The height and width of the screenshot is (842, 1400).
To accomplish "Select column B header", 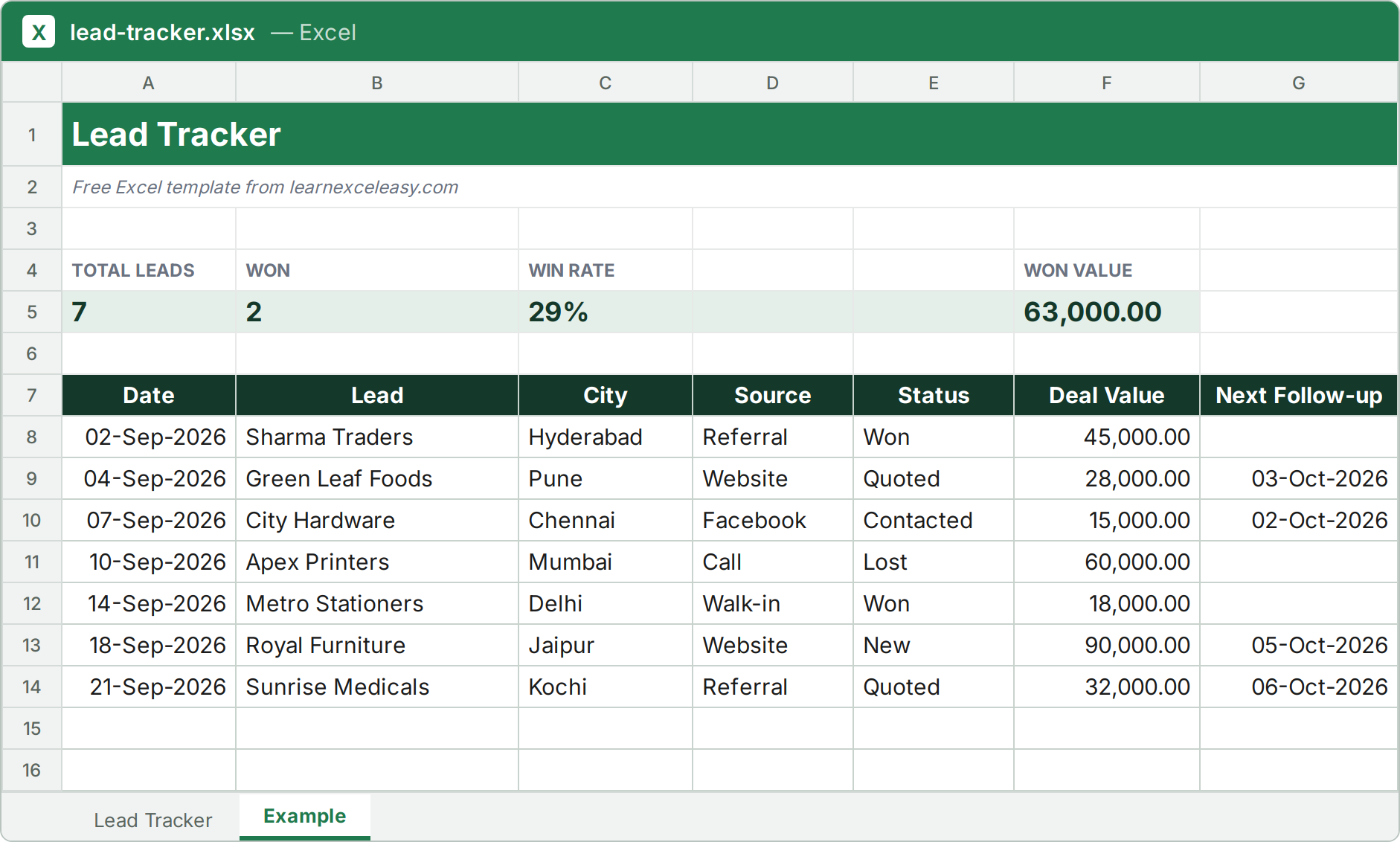I will 377,83.
